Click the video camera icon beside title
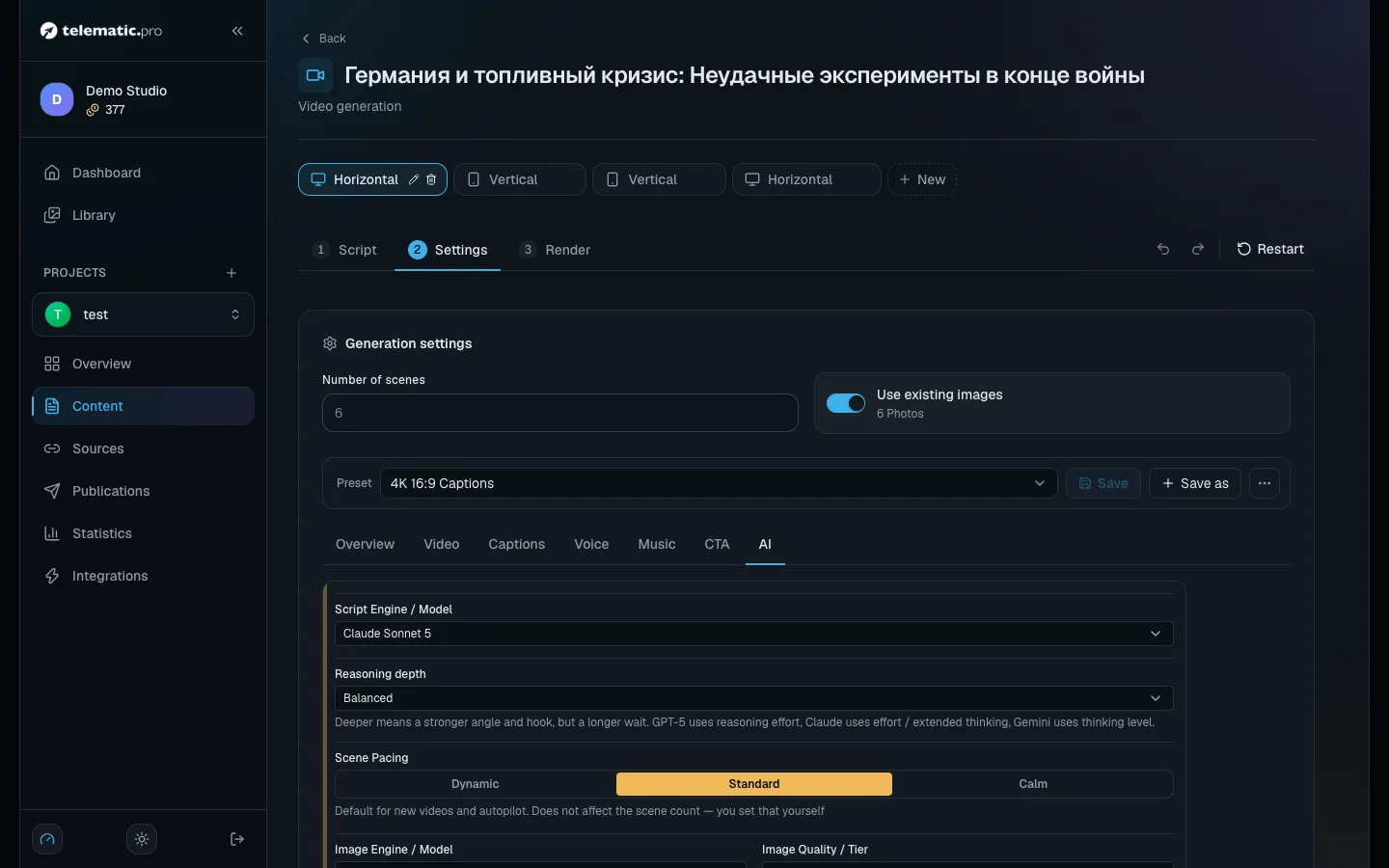1389x868 pixels. coord(315,75)
